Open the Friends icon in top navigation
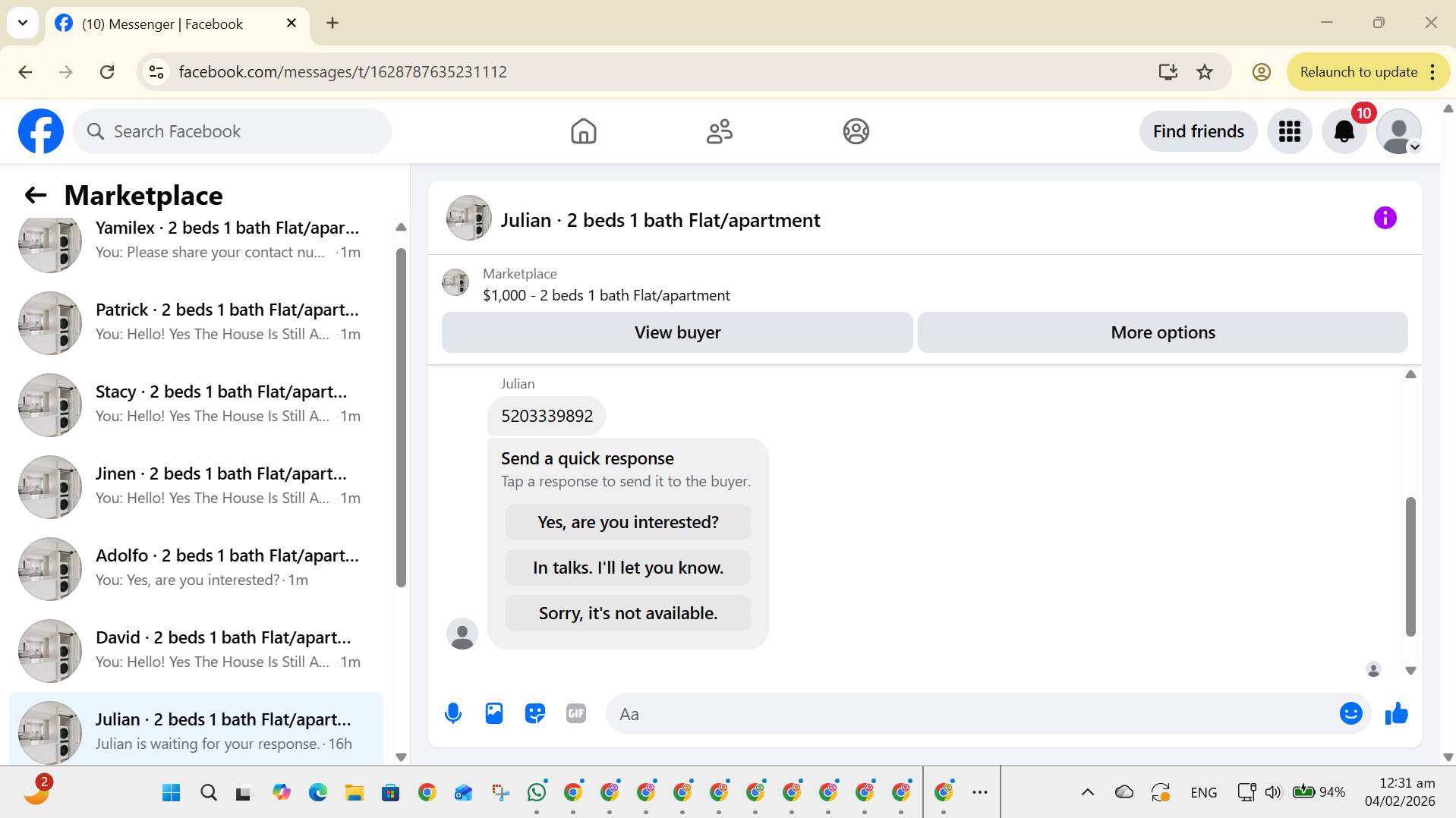This screenshot has width=1456, height=818. [719, 131]
